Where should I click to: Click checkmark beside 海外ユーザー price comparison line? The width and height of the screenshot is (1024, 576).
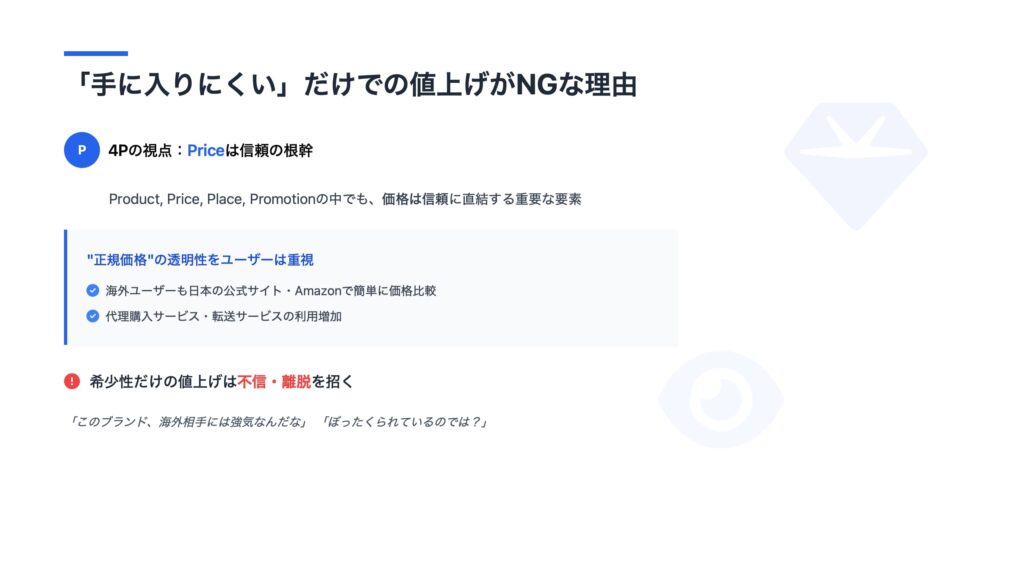93,291
